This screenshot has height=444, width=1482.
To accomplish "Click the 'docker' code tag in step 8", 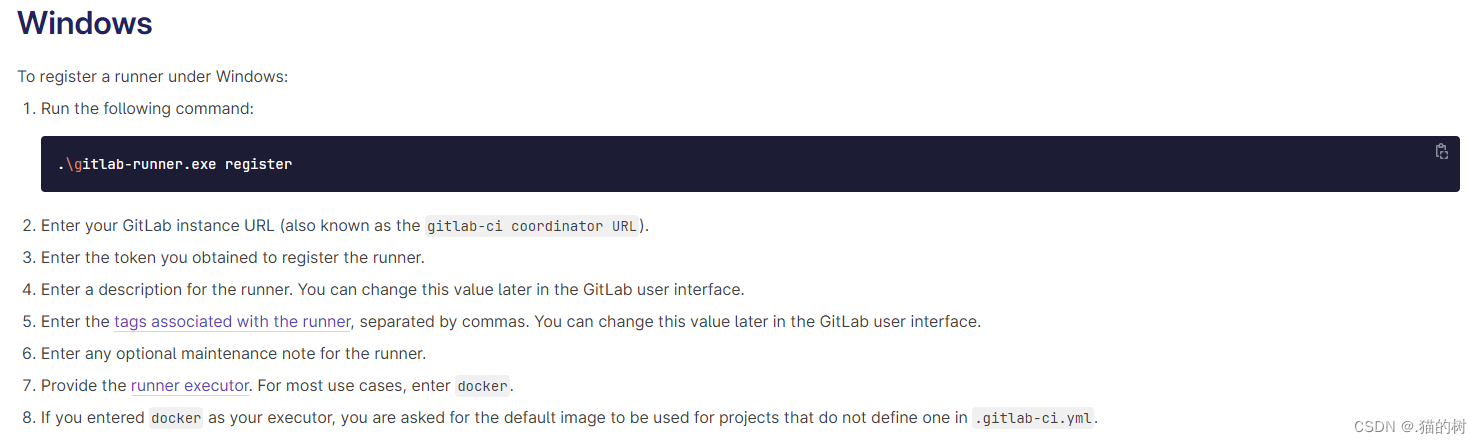I will [177, 418].
